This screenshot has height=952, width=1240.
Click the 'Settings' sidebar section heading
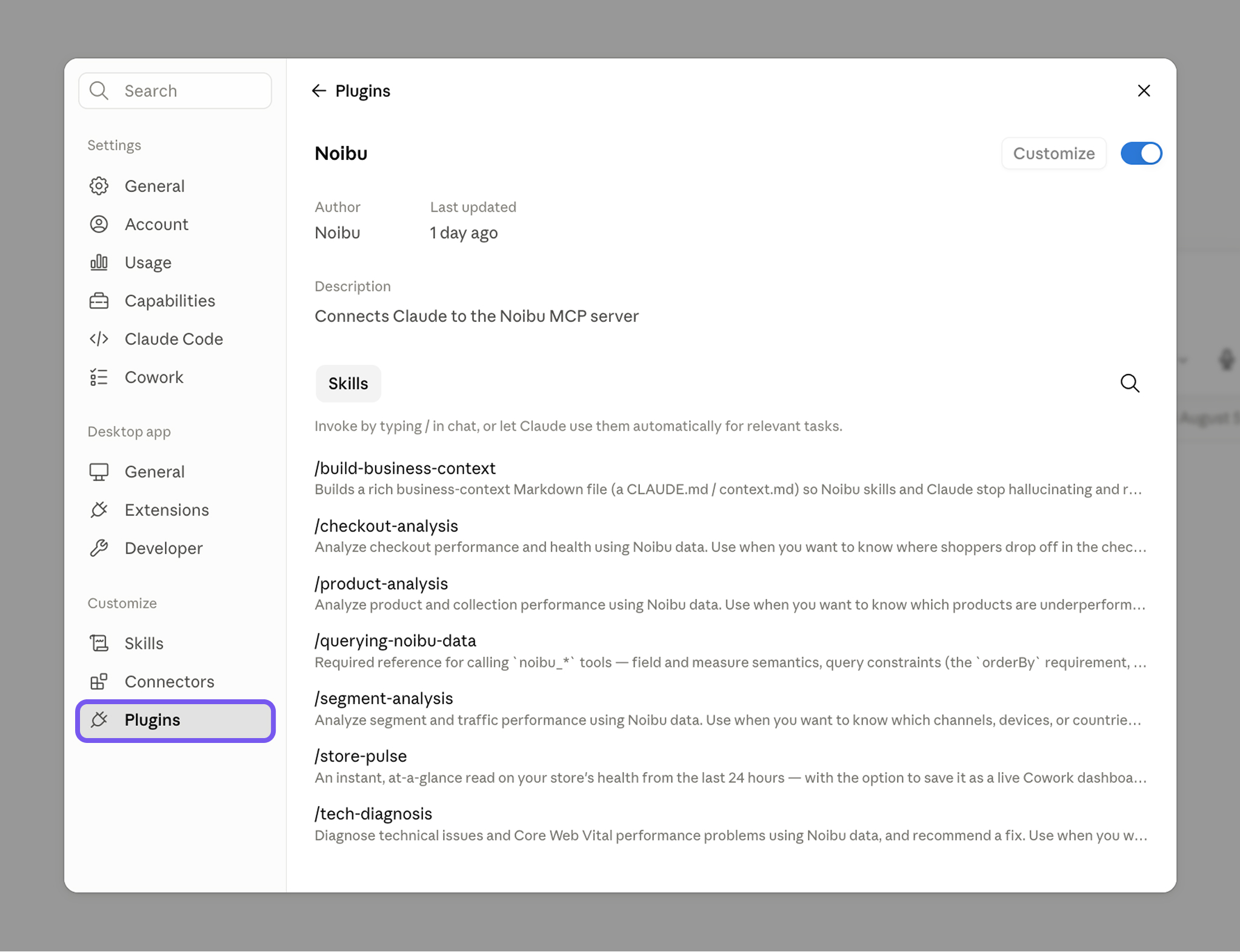click(x=114, y=145)
